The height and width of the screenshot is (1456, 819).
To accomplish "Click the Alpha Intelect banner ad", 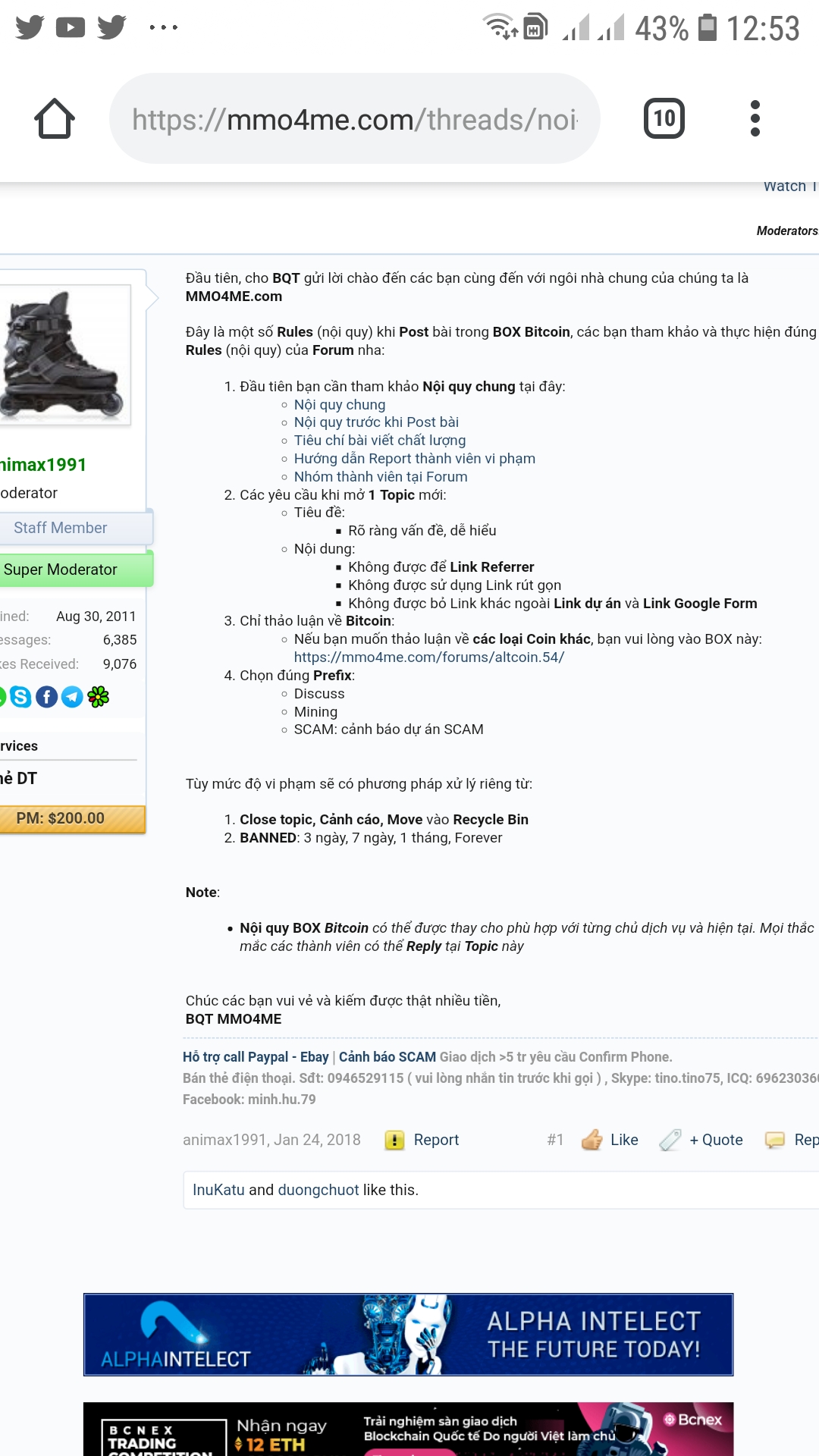I will (408, 1335).
